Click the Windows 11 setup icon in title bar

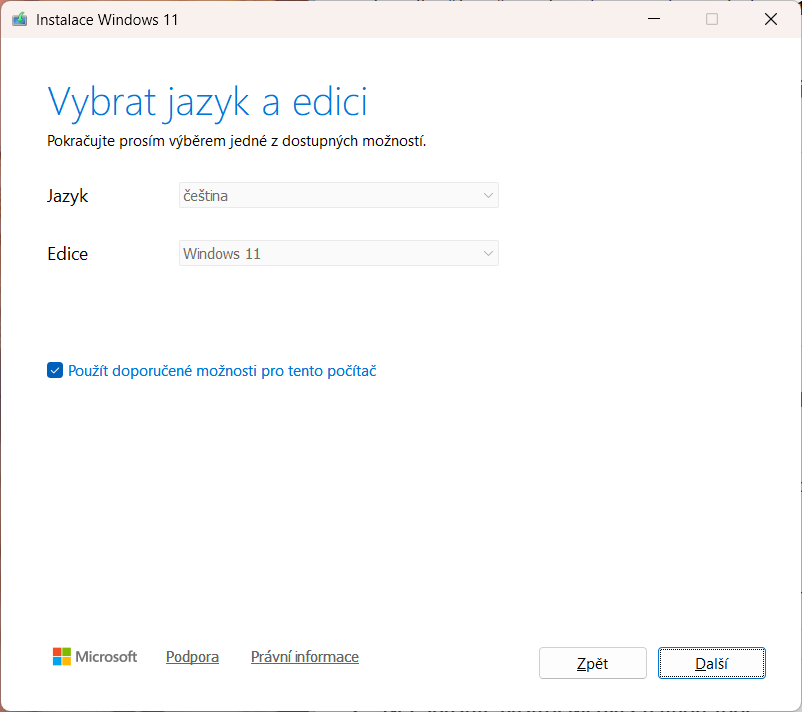click(19, 19)
